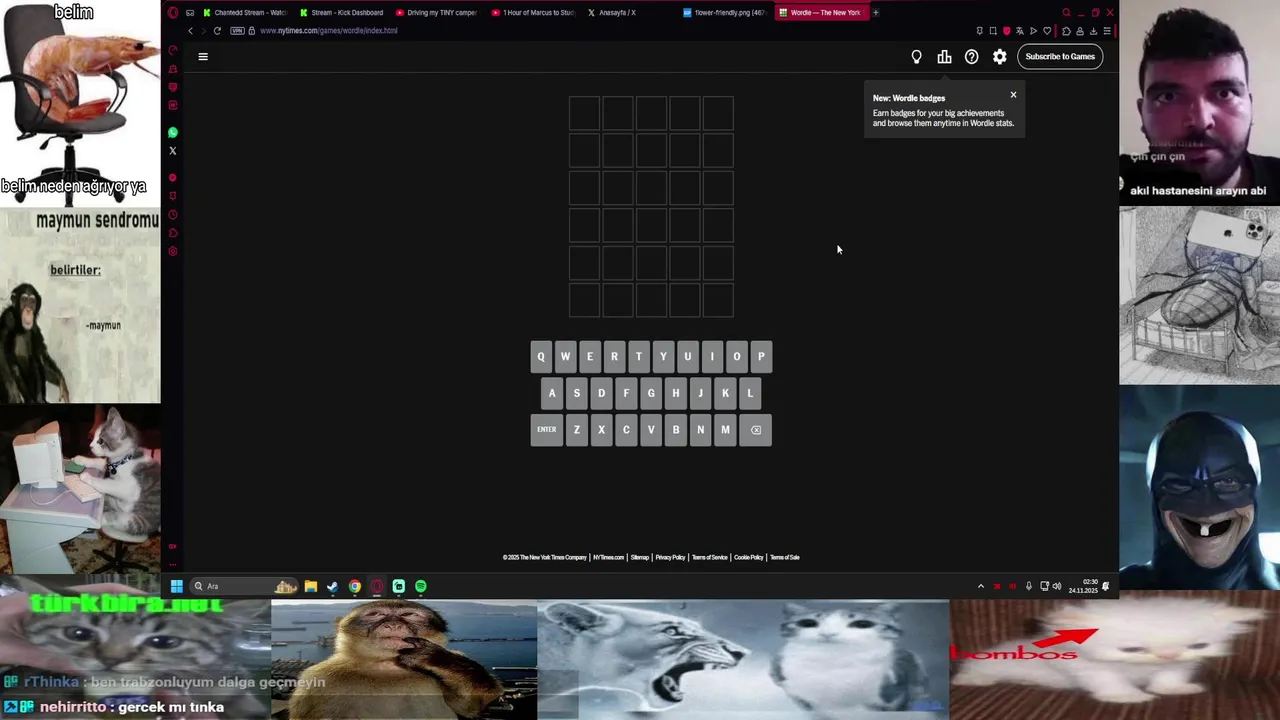Tap the P key on the Wordle keyboard

coord(761,357)
